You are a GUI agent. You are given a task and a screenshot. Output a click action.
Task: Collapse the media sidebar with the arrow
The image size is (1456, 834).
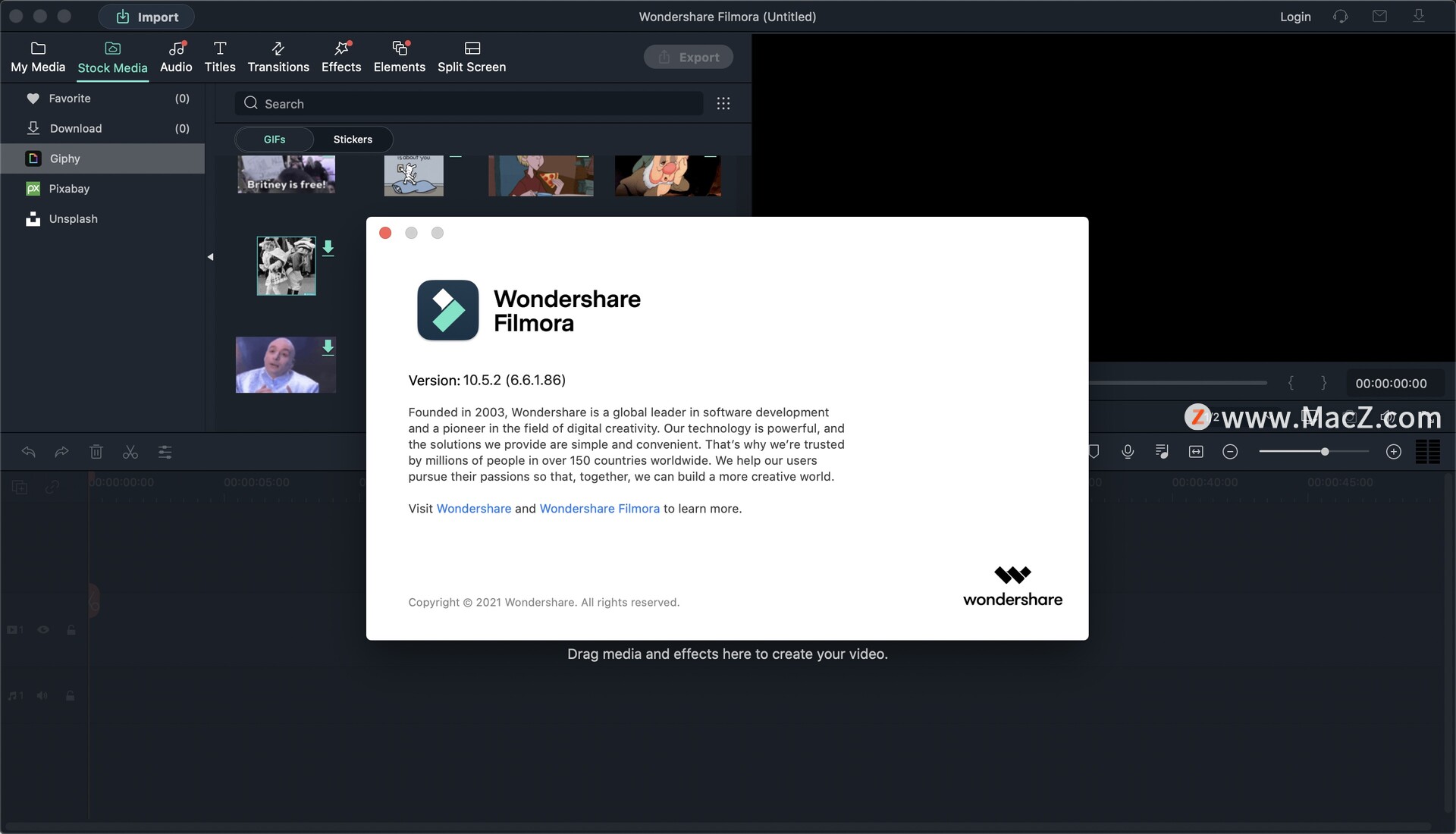tap(210, 257)
